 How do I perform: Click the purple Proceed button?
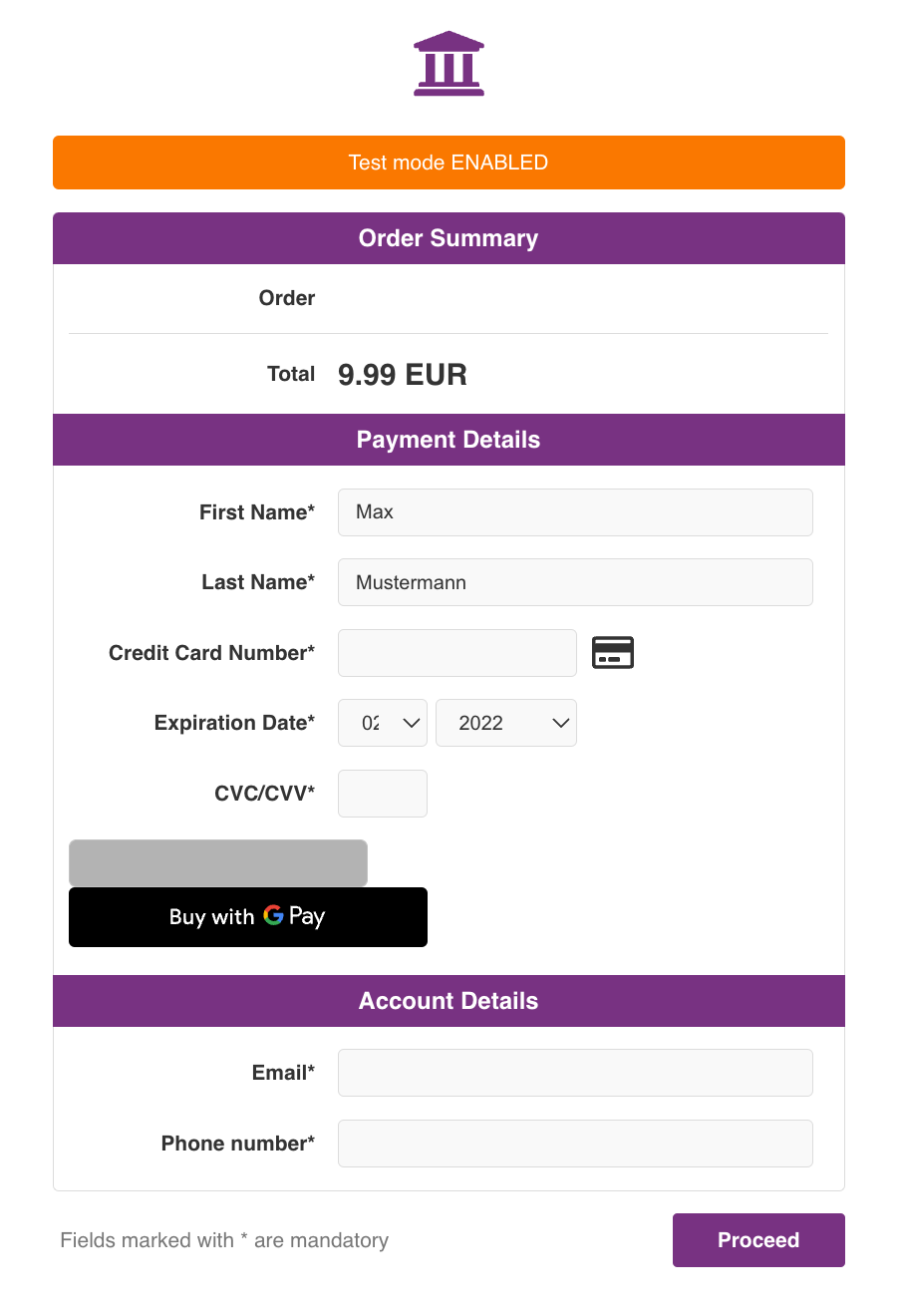[x=758, y=1240]
